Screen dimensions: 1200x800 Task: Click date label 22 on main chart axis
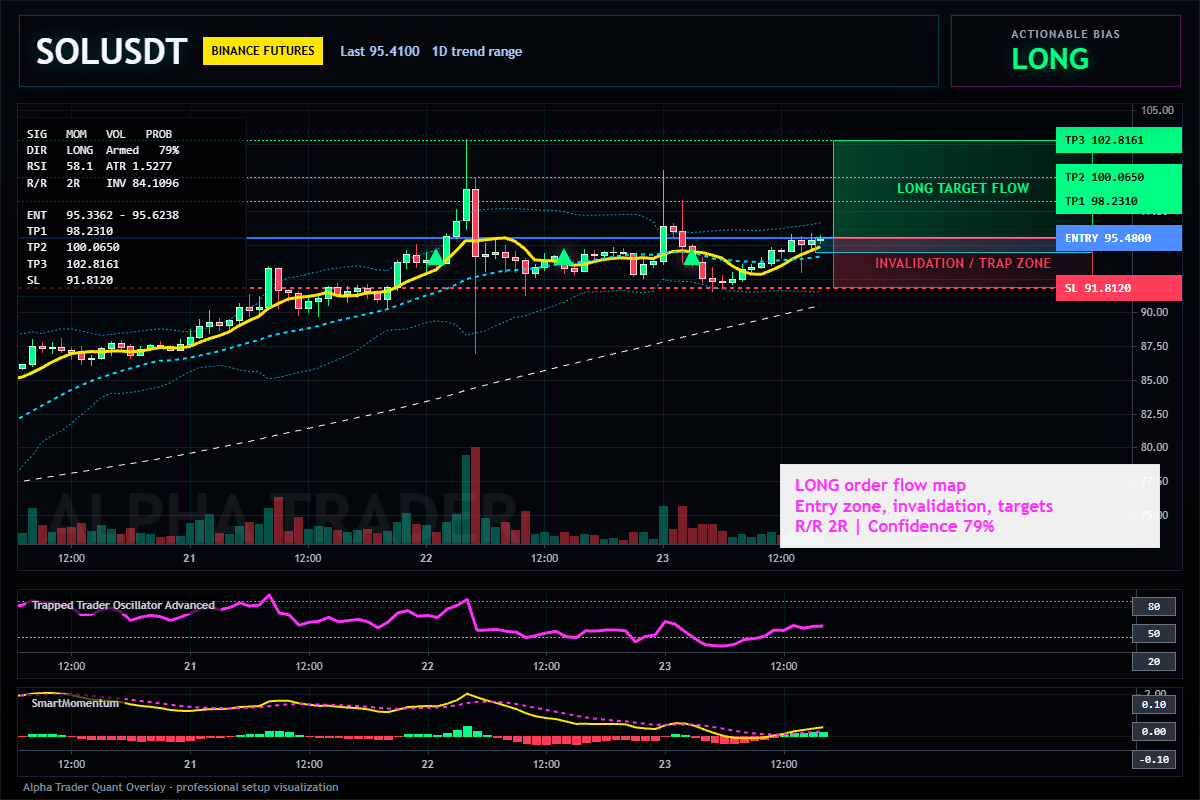point(427,558)
